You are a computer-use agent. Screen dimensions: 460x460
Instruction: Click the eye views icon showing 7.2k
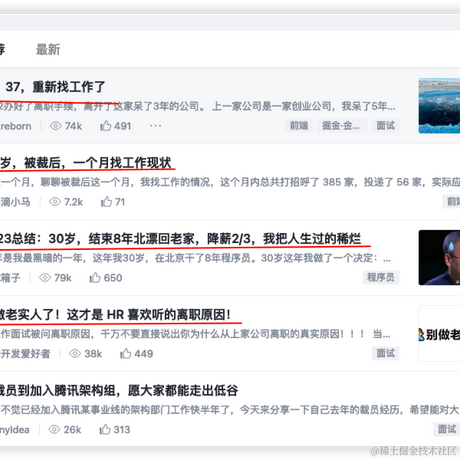click(55, 202)
